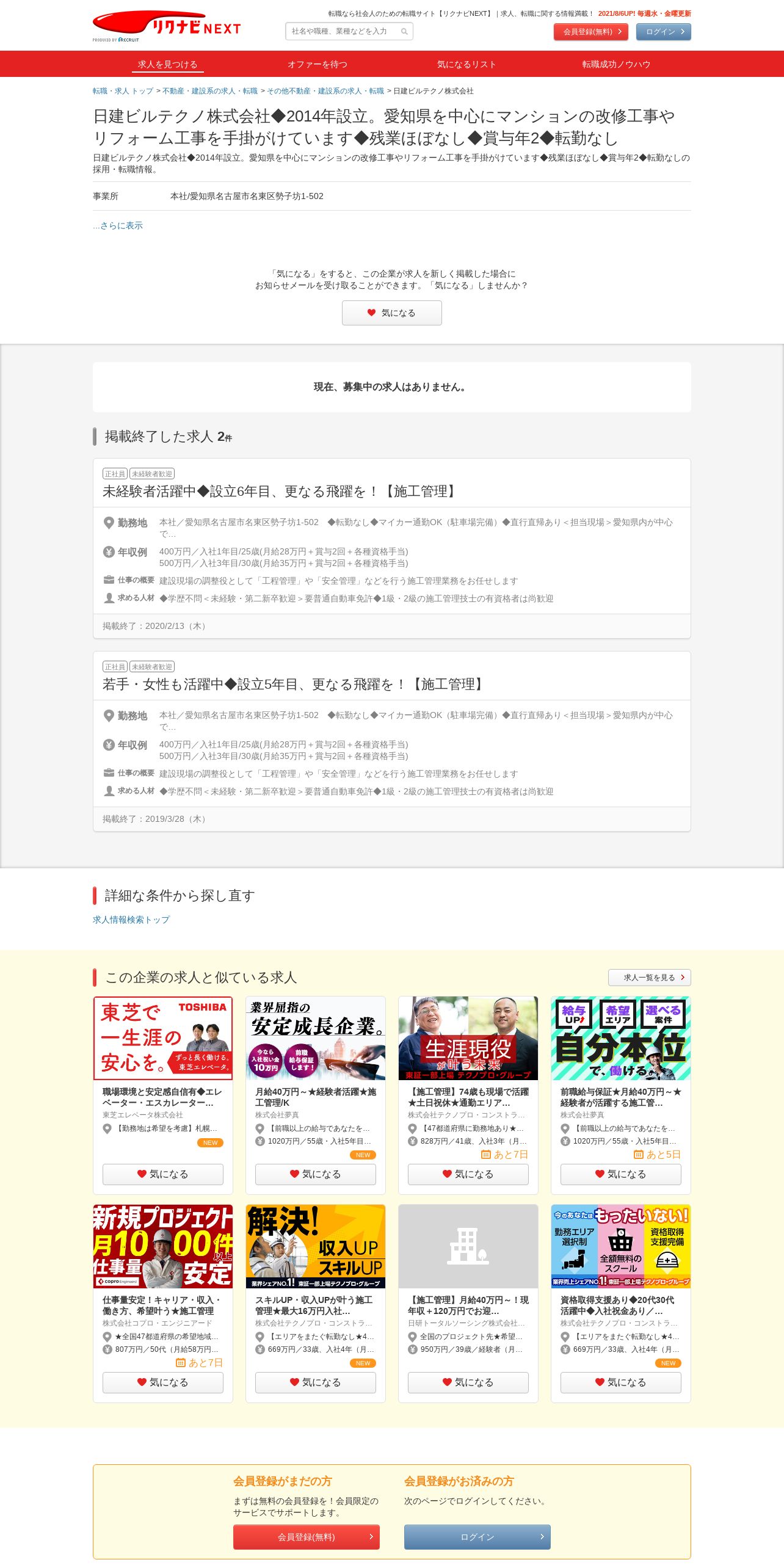
Task: Click bottom blue ログイン button
Action: [x=477, y=1537]
